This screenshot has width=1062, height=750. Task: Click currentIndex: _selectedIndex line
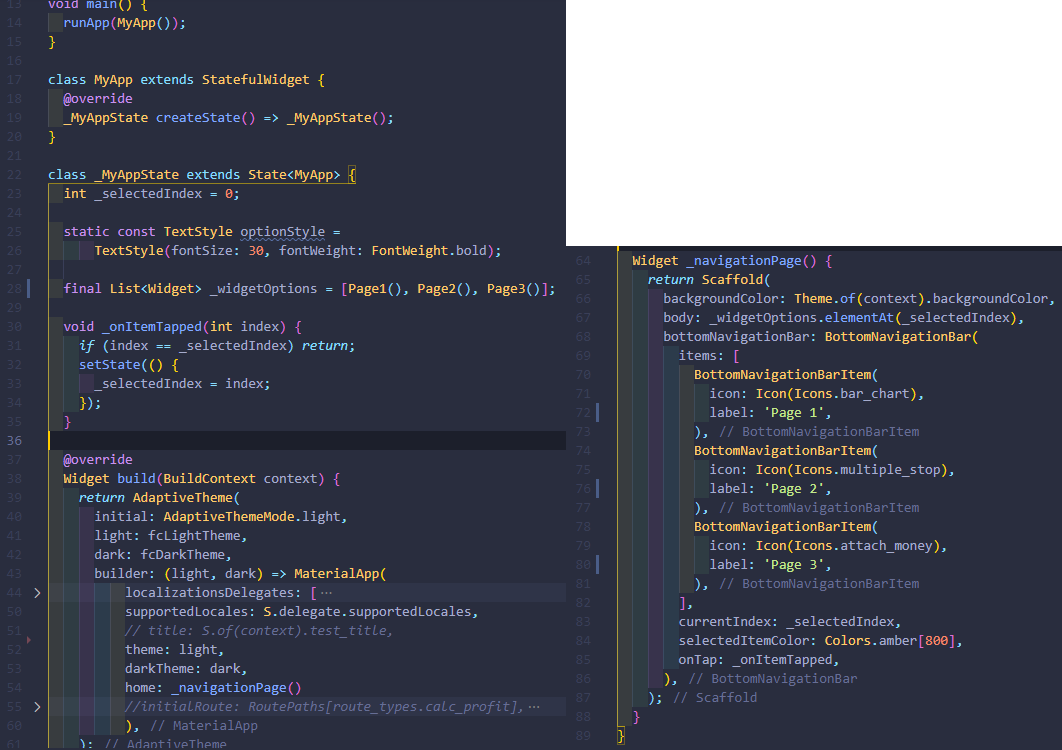[x=790, y=621]
